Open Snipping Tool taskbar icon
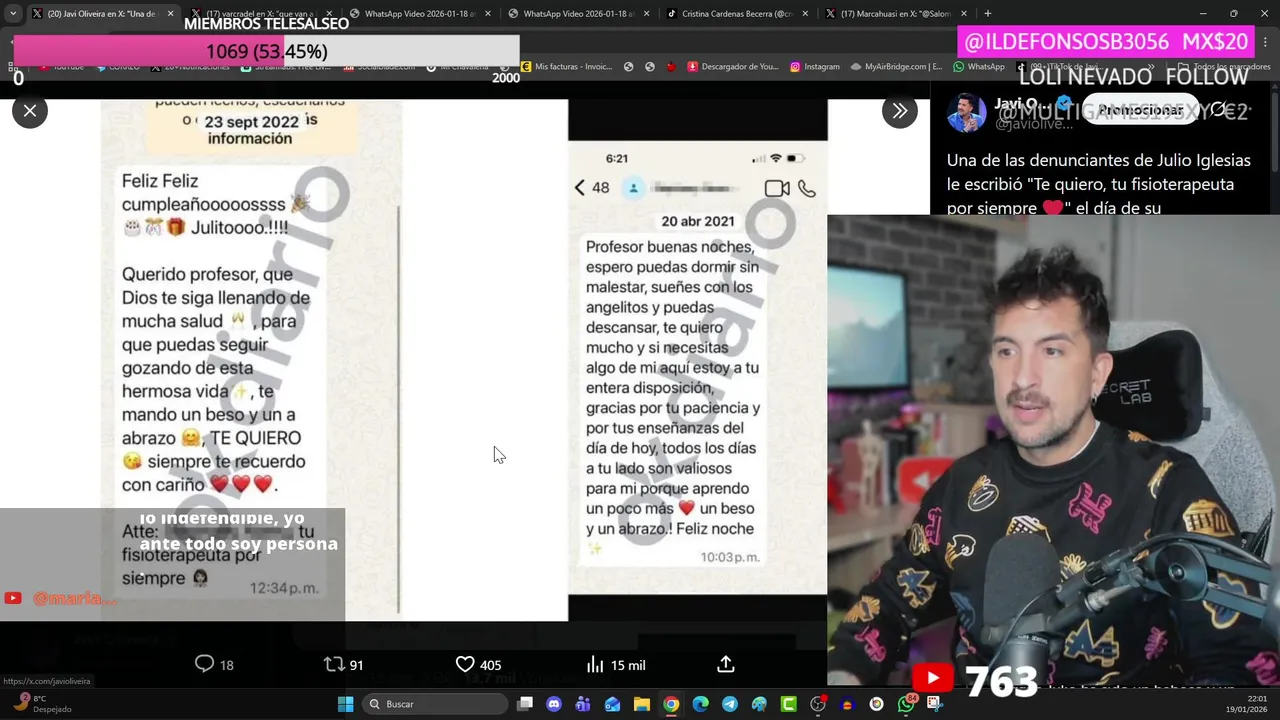The height and width of the screenshot is (720, 1280). click(x=935, y=704)
